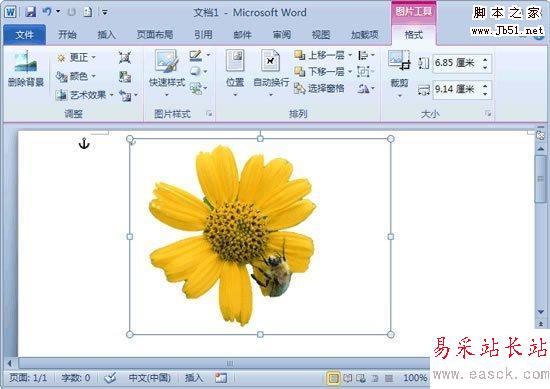Open the 快速样式 quick styles gallery
Viewport: 550px width, 389px height.
tap(167, 74)
